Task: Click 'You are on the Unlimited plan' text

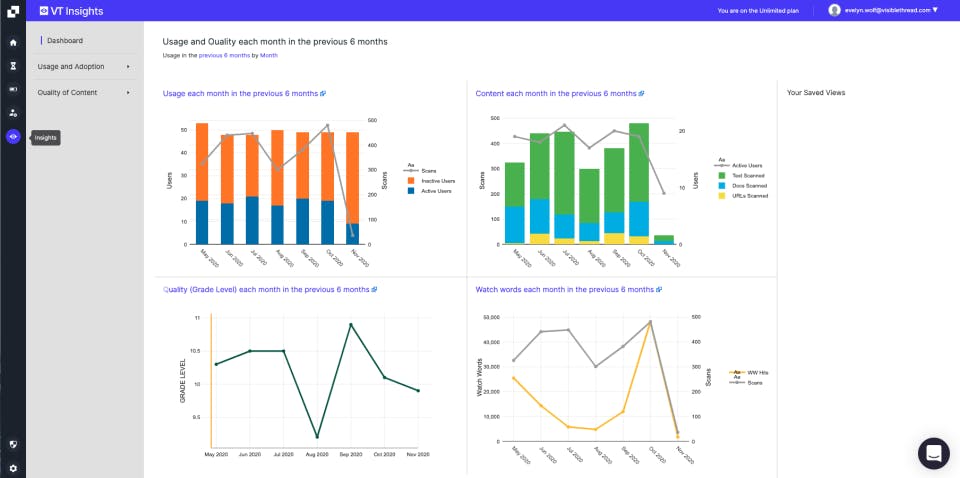Action: (758, 11)
